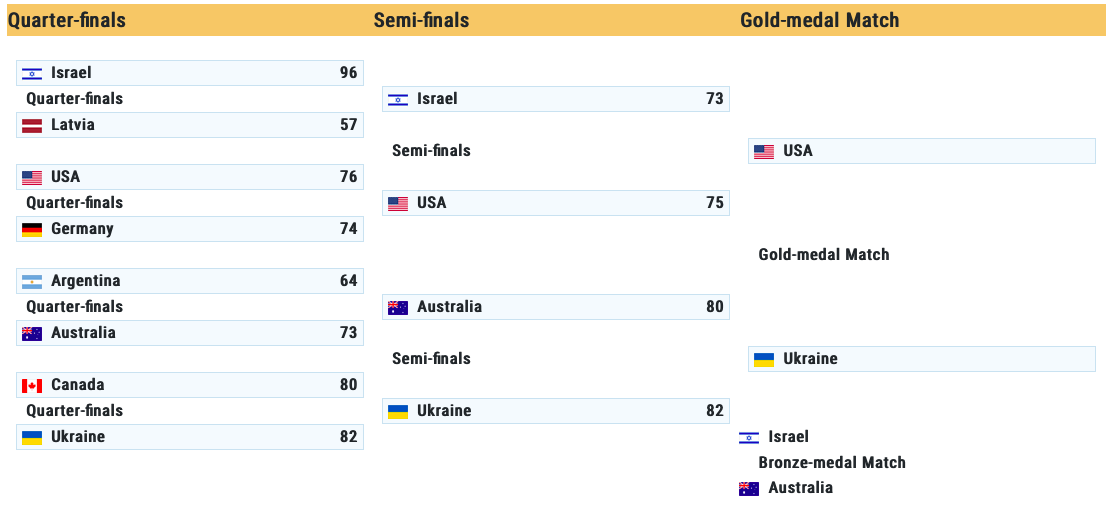Open the Semi-finals link between Israel and USA

point(431,151)
